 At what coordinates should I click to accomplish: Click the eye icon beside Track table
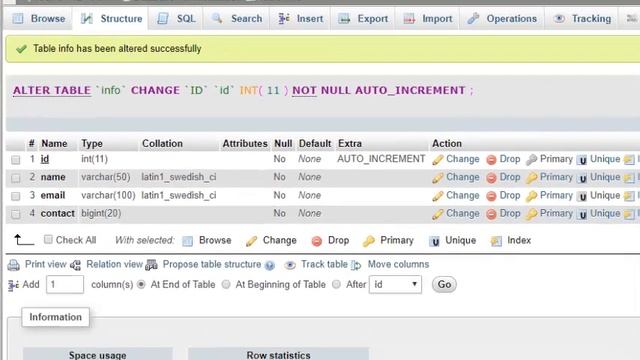click(x=290, y=265)
